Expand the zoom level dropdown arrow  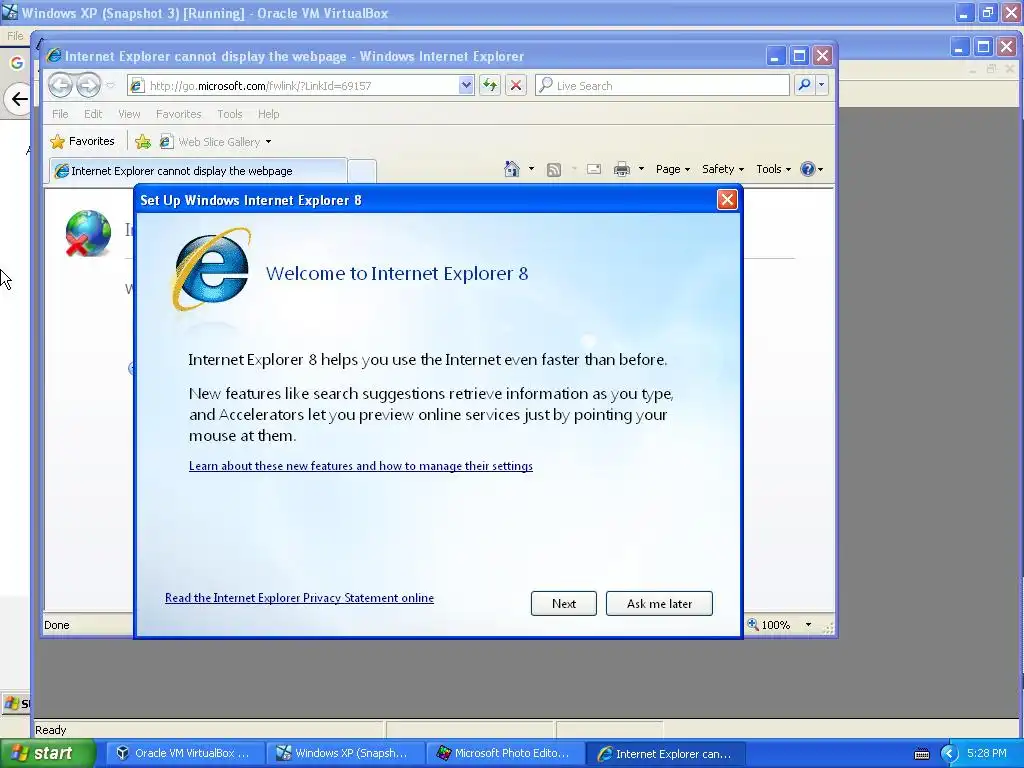(808, 625)
